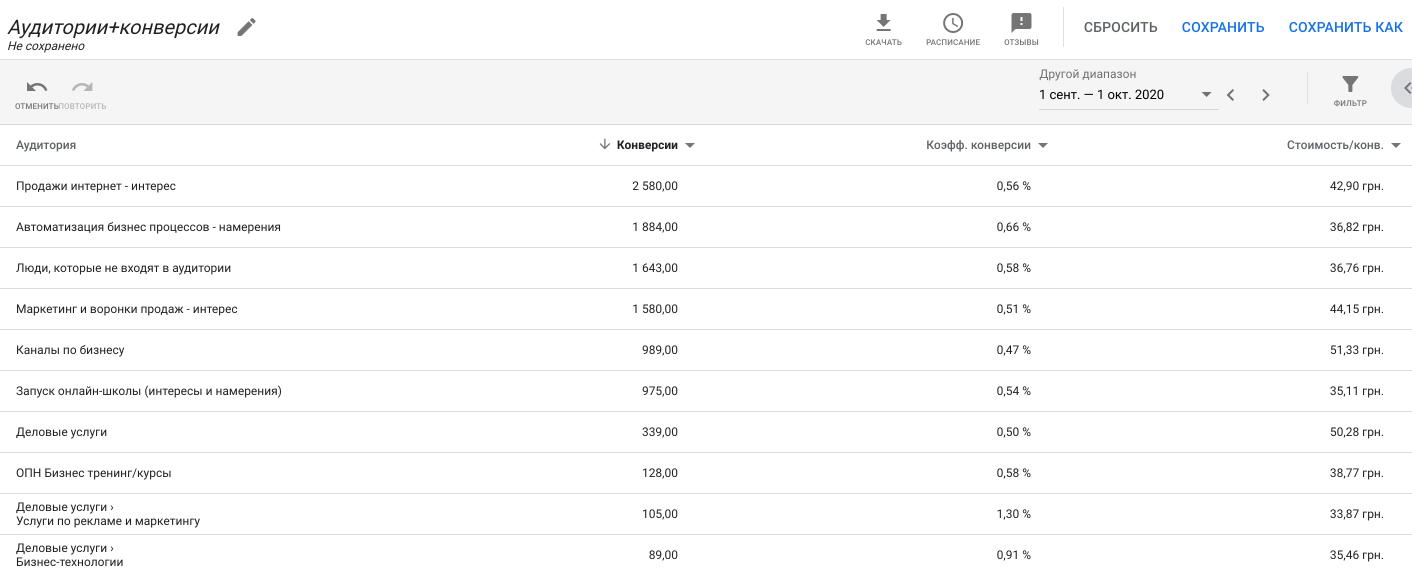This screenshot has height=571, width=1412.
Task: Click conversion rate 0,47 %
Action: tap(1013, 350)
